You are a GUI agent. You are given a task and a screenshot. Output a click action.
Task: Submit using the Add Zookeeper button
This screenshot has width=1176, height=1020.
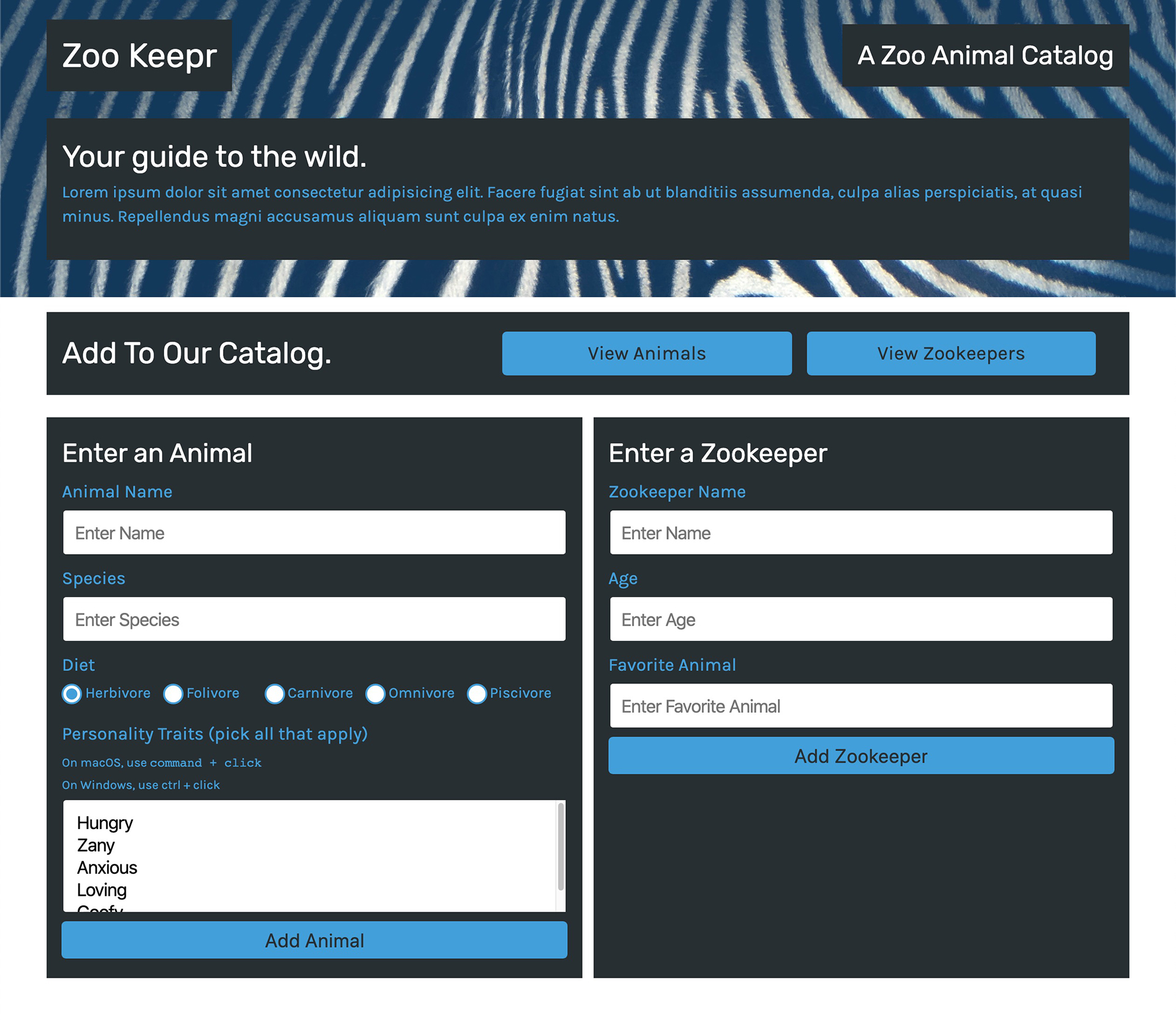coord(860,756)
